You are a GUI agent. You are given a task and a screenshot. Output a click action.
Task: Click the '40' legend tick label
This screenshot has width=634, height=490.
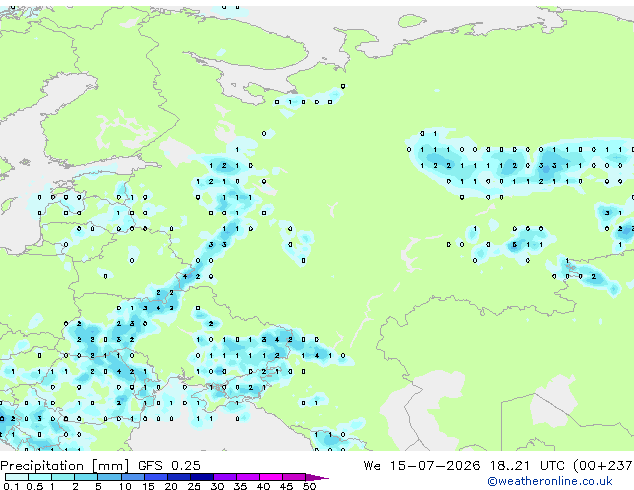tap(263, 486)
